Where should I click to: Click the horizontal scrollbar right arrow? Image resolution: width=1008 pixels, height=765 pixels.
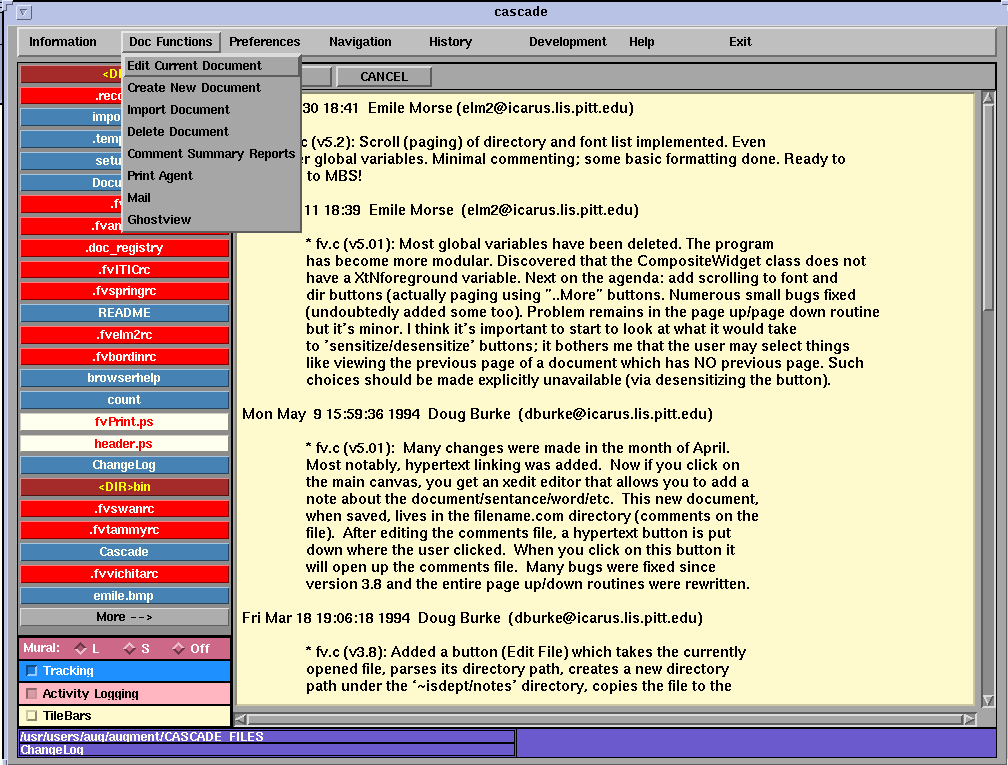tap(969, 719)
